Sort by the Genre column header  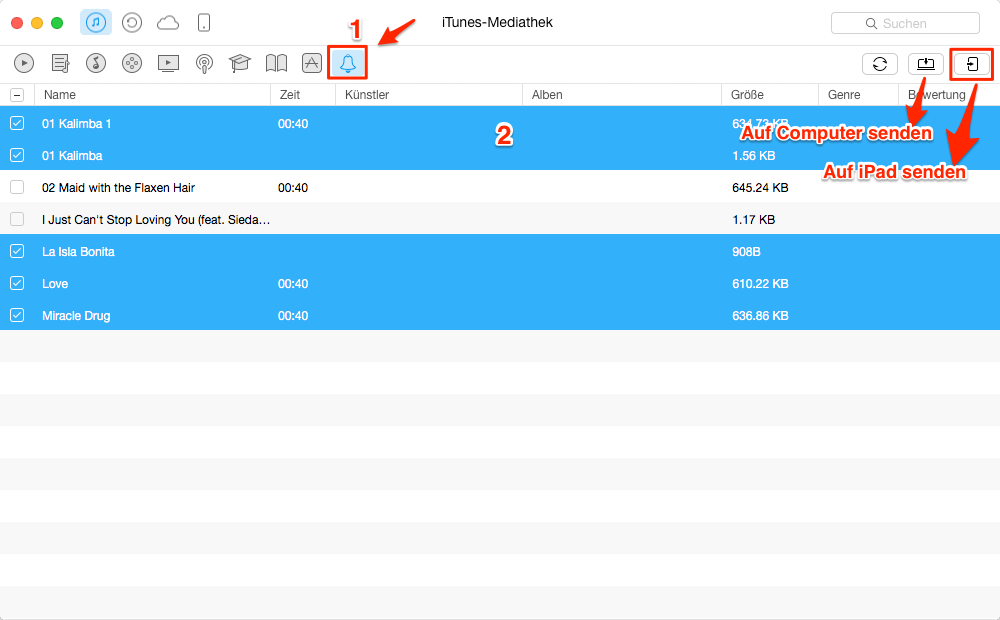pos(858,95)
